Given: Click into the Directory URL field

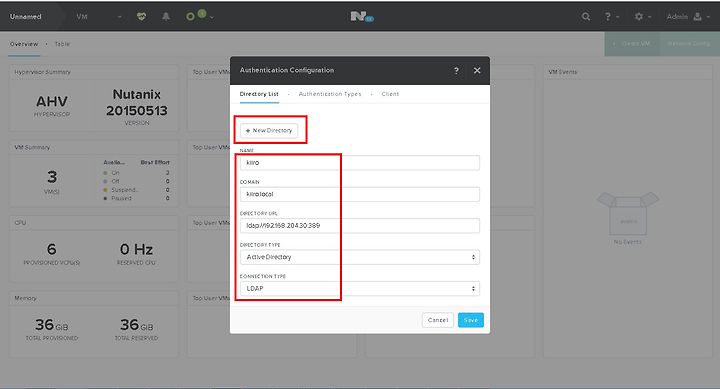Looking at the screenshot, I should 360,226.
